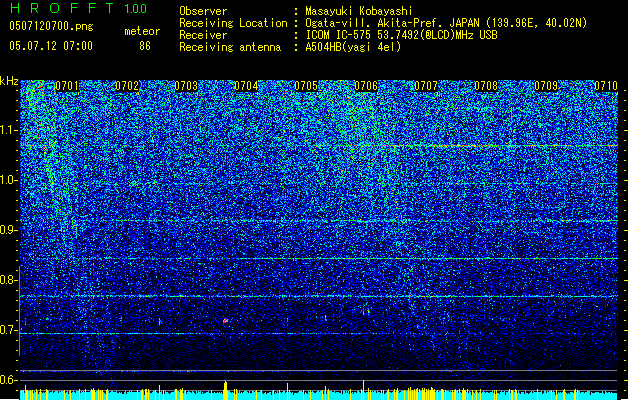Click the 0708 time marker

486,86
